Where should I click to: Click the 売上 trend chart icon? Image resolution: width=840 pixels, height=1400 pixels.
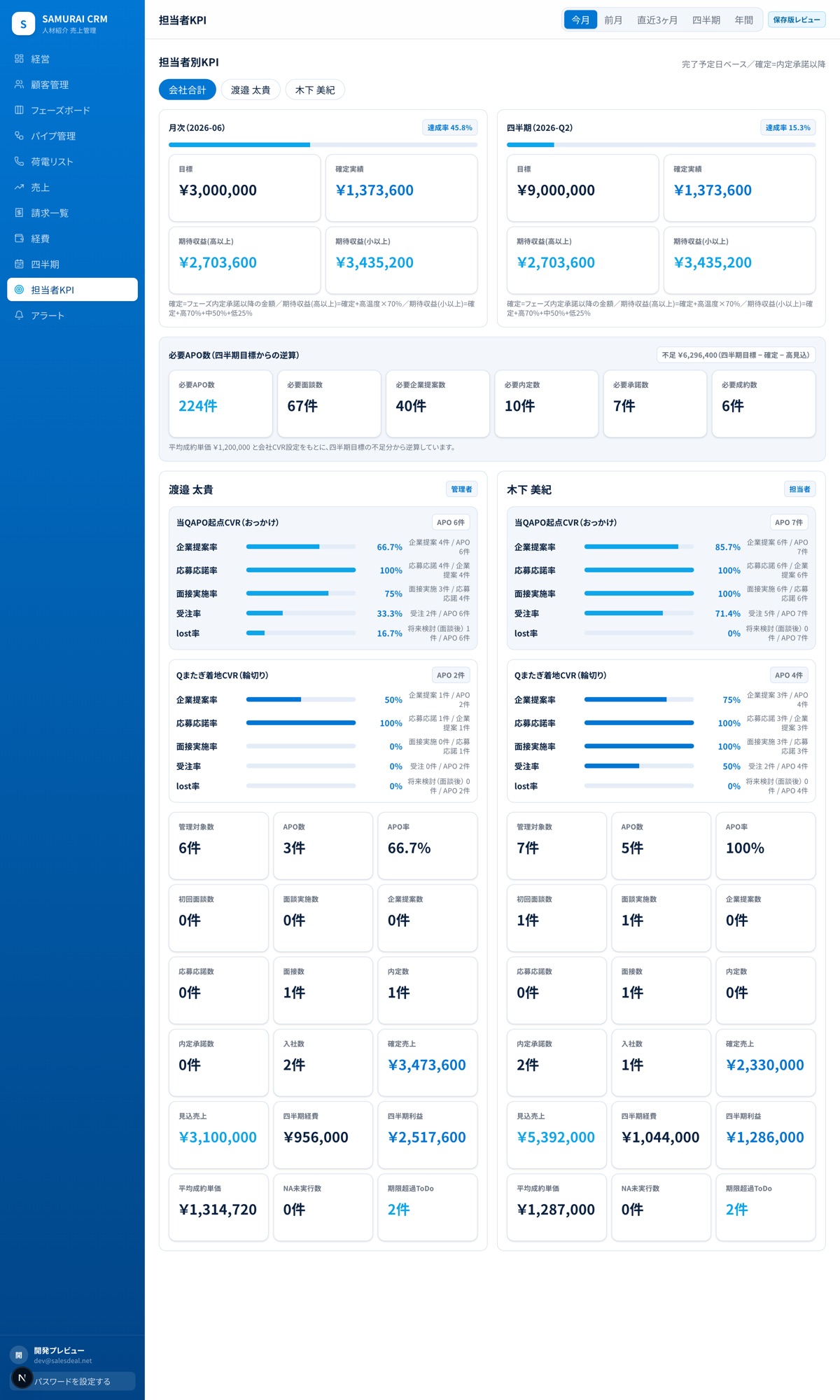[x=19, y=187]
